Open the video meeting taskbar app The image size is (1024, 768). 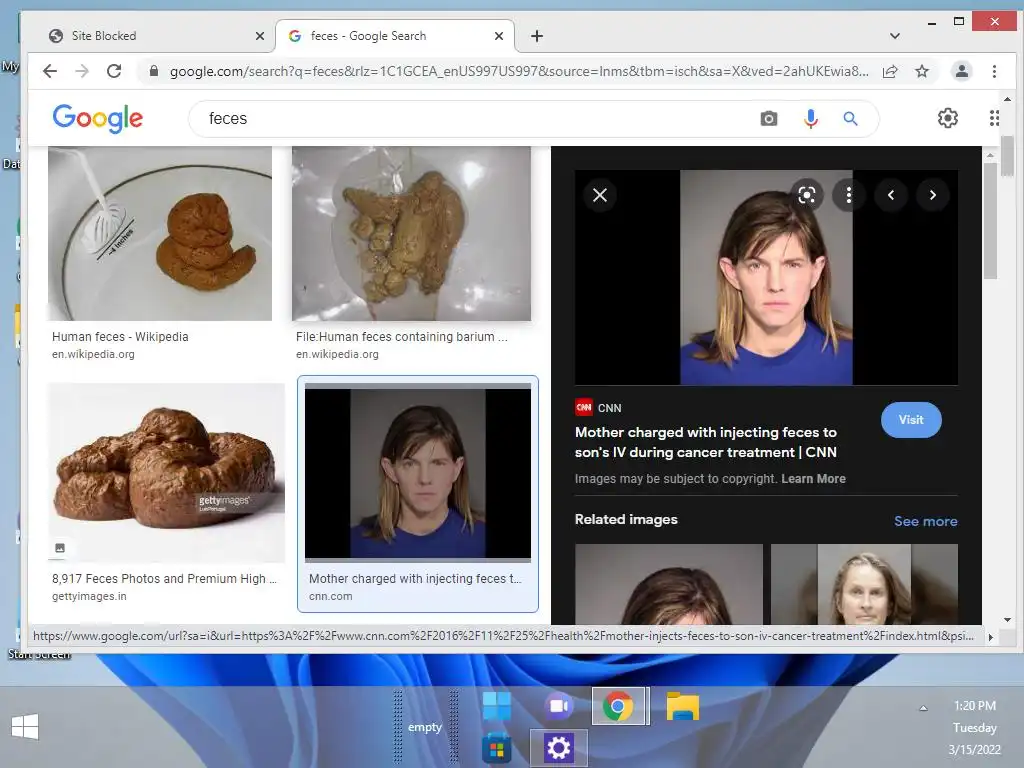pos(559,706)
